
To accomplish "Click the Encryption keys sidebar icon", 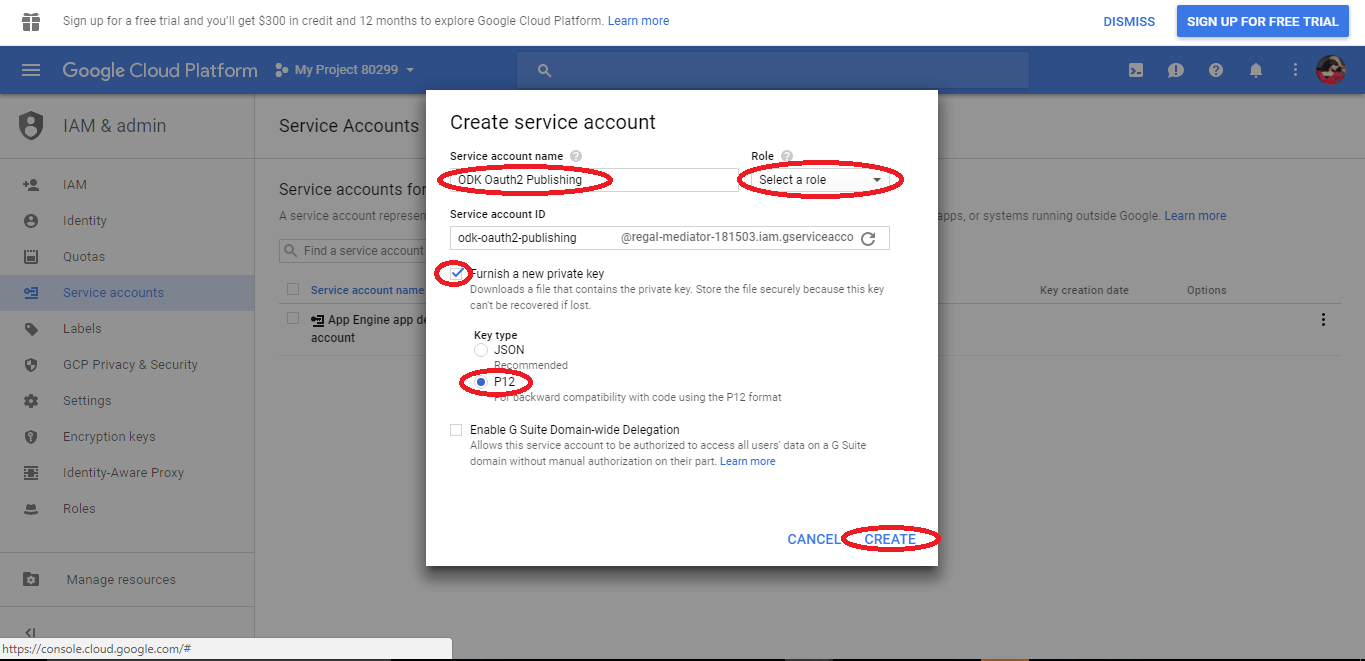I will [31, 436].
